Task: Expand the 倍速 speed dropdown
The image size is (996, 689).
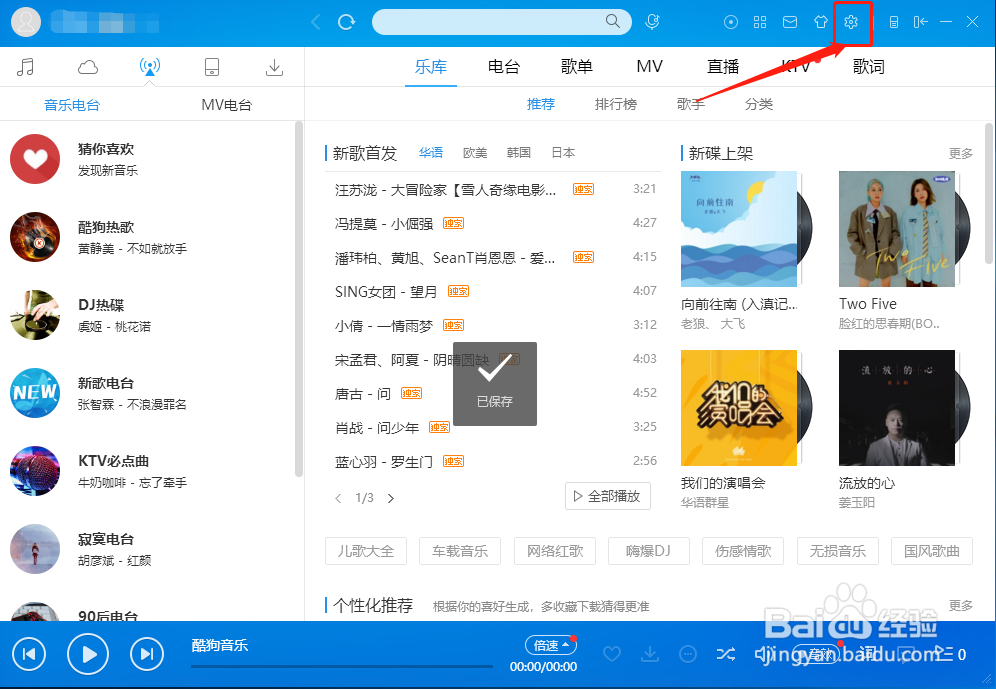Action: pos(551,645)
